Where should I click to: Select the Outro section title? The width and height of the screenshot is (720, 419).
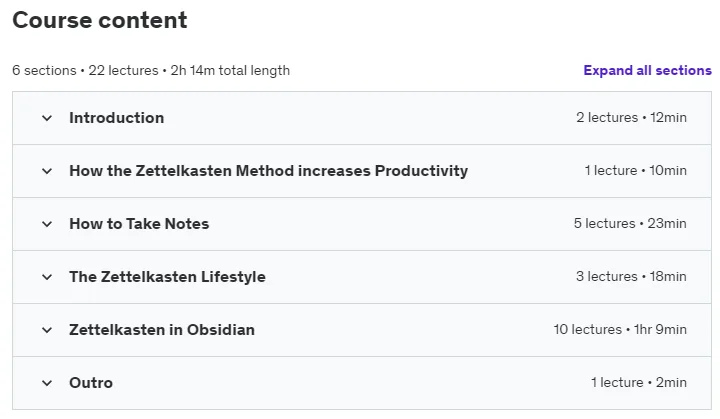91,383
